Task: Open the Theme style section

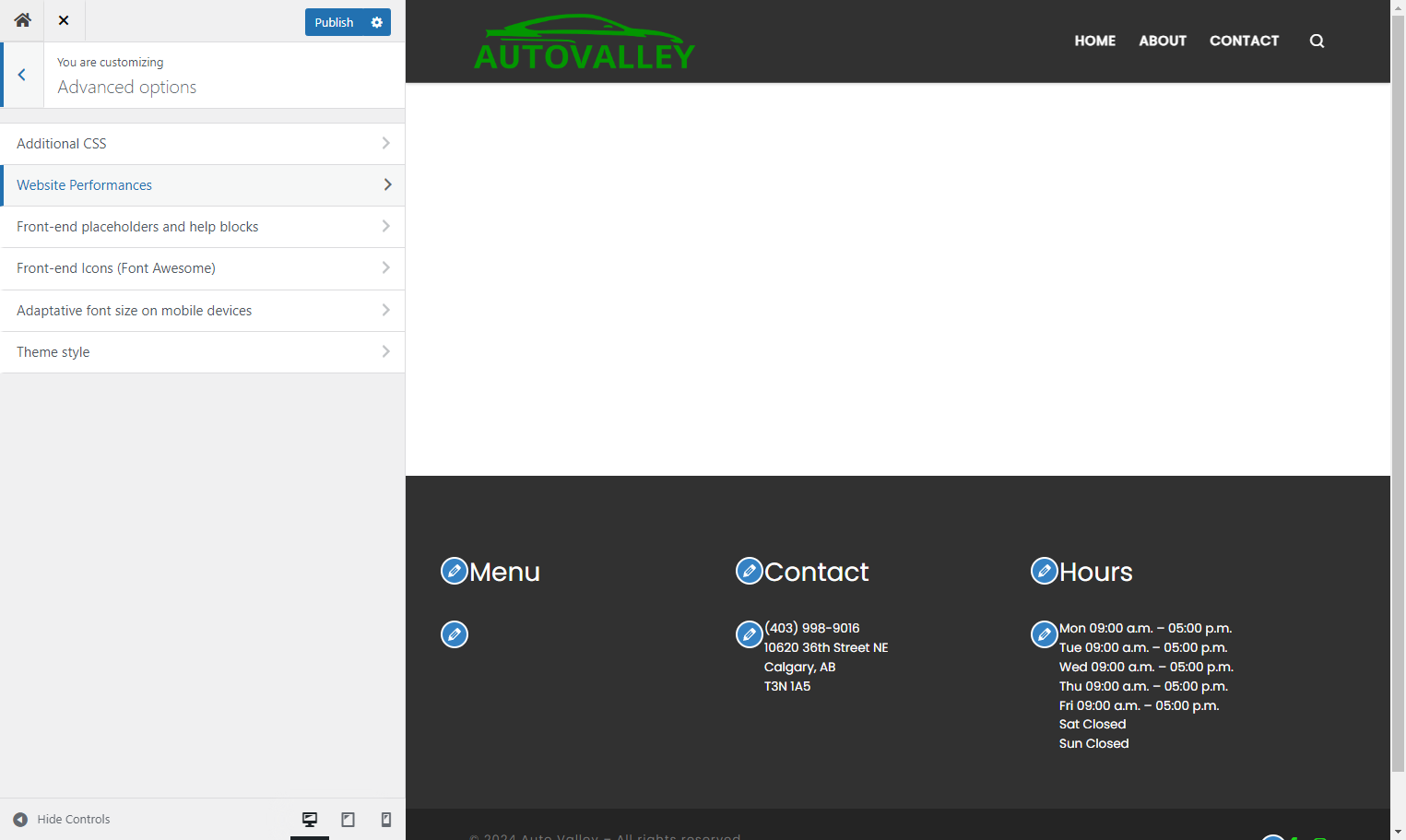Action: (x=203, y=352)
